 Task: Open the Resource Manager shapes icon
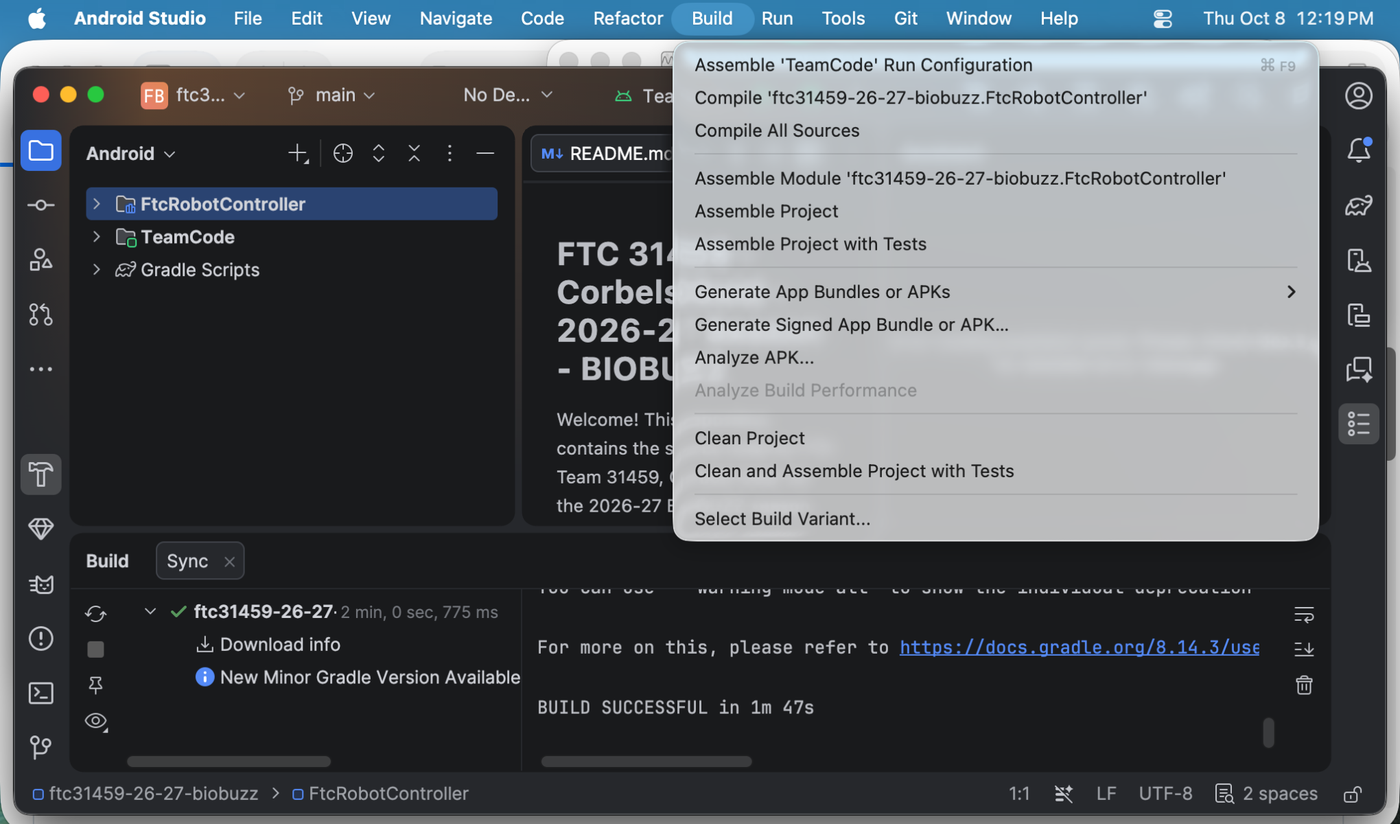[x=41, y=260]
